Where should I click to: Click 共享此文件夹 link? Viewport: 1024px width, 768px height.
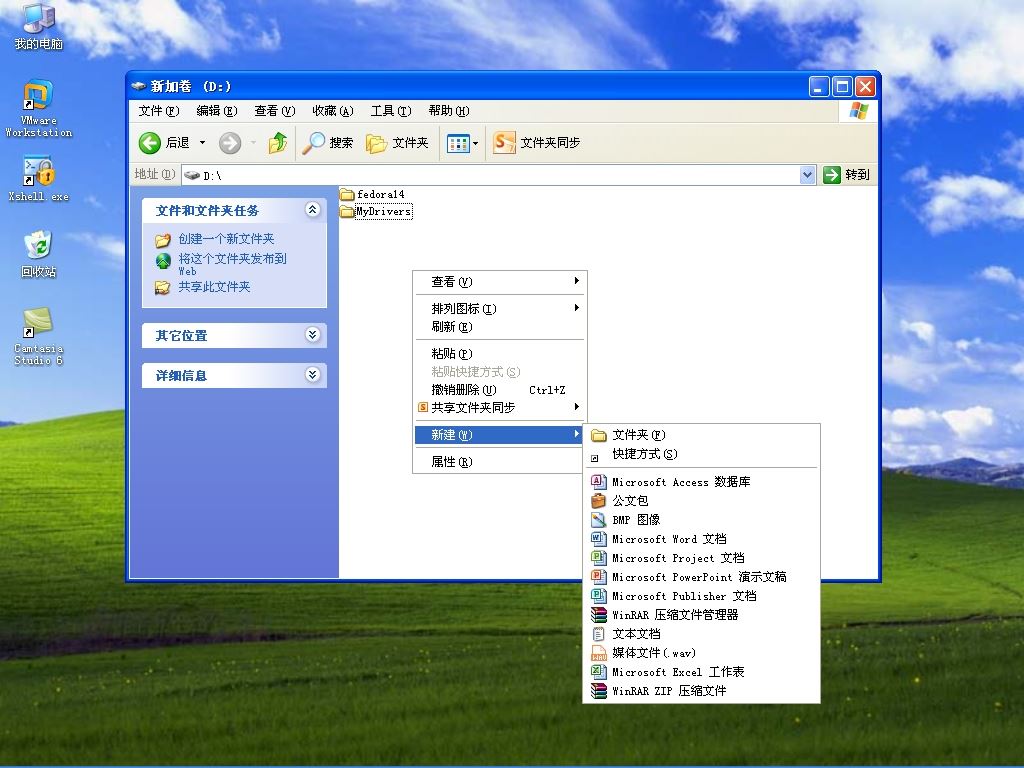214,287
